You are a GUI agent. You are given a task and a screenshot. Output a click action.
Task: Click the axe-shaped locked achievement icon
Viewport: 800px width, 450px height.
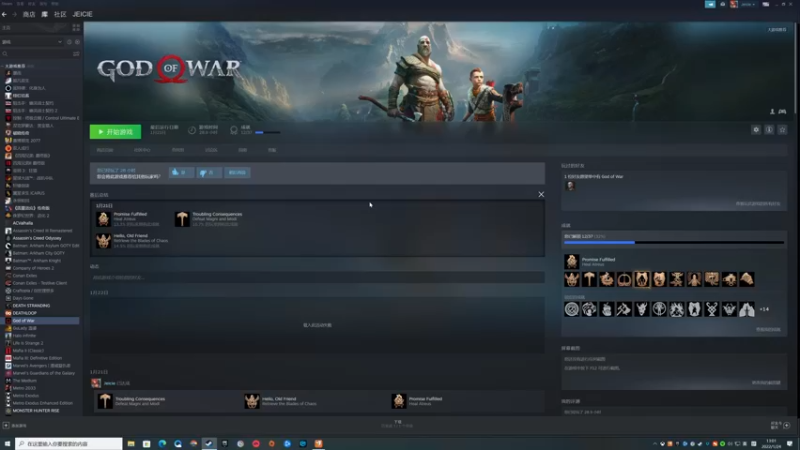pyautogui.click(x=624, y=309)
